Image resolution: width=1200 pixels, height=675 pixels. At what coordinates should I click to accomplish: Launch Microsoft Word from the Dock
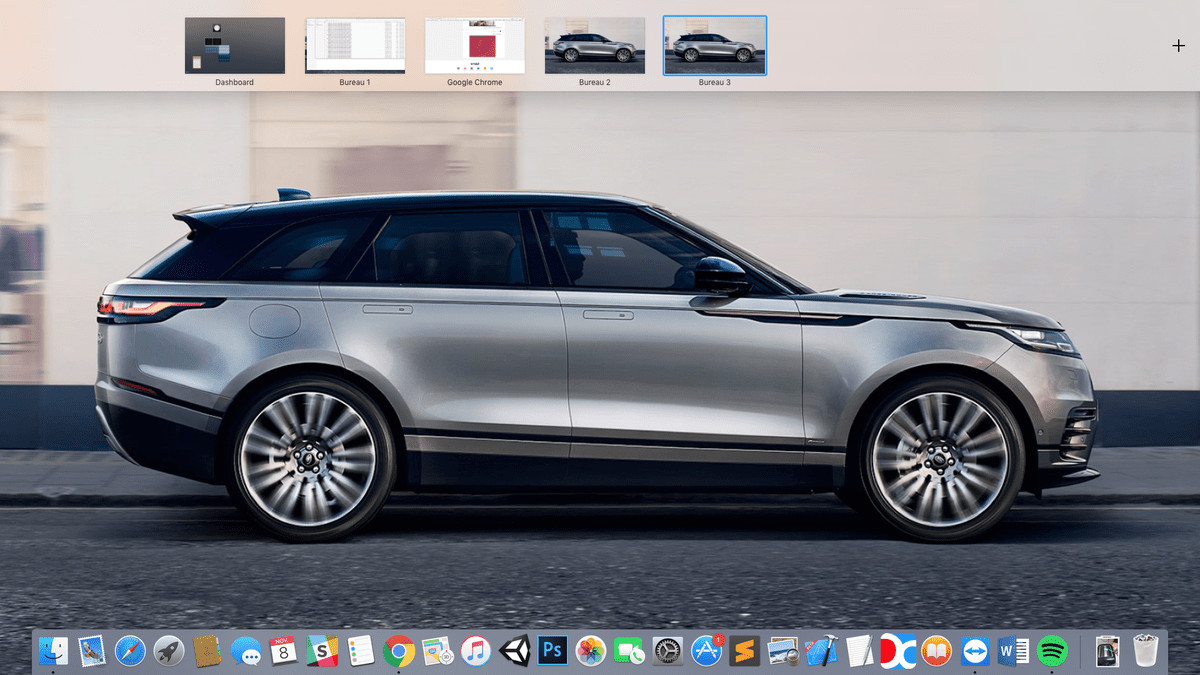[x=1014, y=651]
